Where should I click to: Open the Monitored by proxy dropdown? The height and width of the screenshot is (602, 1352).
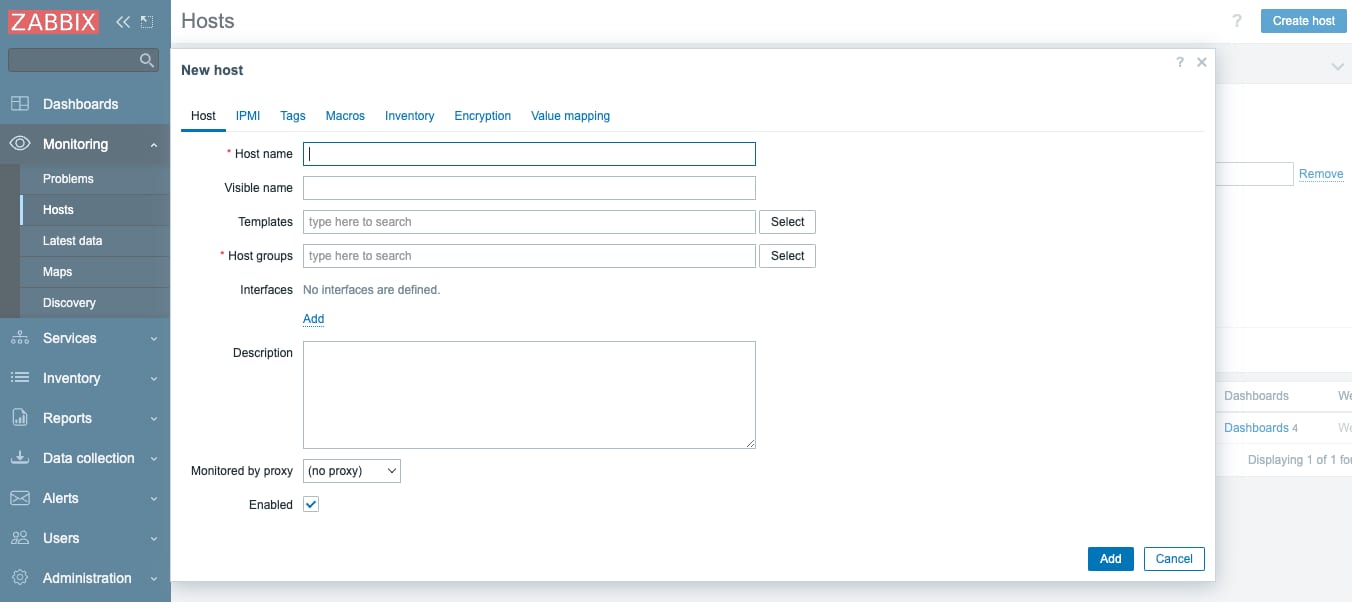pyautogui.click(x=351, y=470)
